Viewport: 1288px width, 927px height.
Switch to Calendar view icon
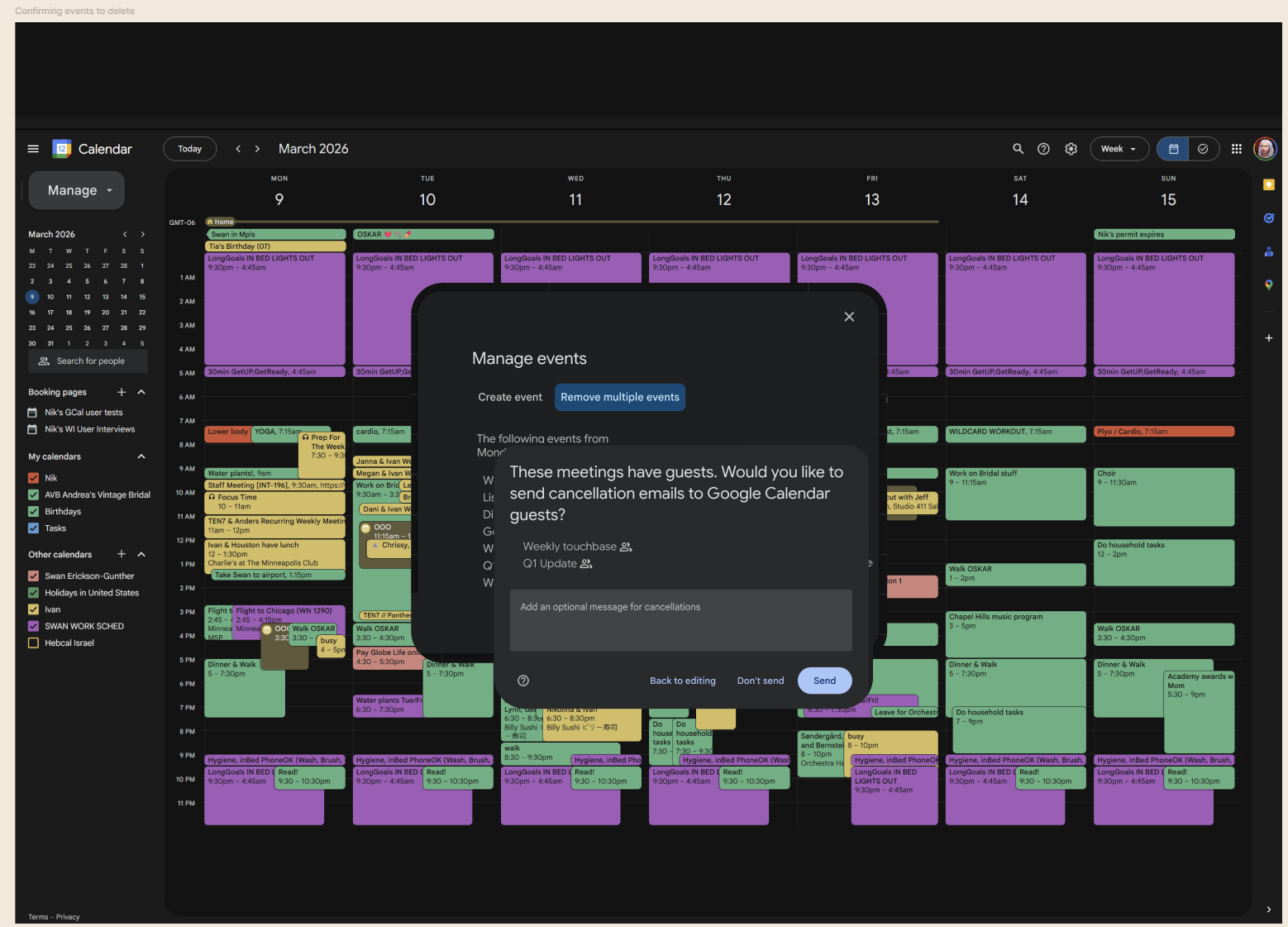coord(1173,149)
